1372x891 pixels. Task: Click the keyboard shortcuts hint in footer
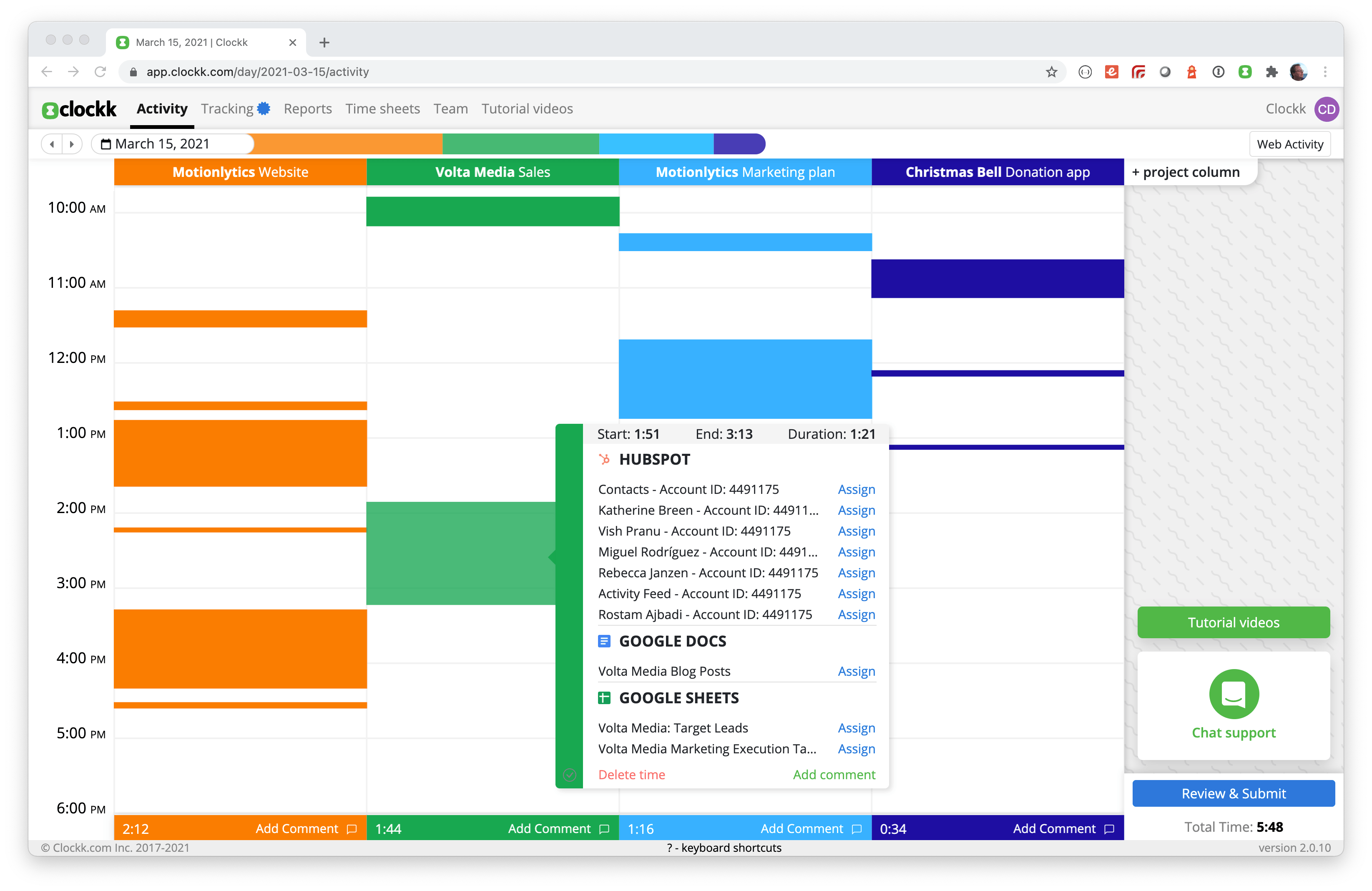[724, 848]
